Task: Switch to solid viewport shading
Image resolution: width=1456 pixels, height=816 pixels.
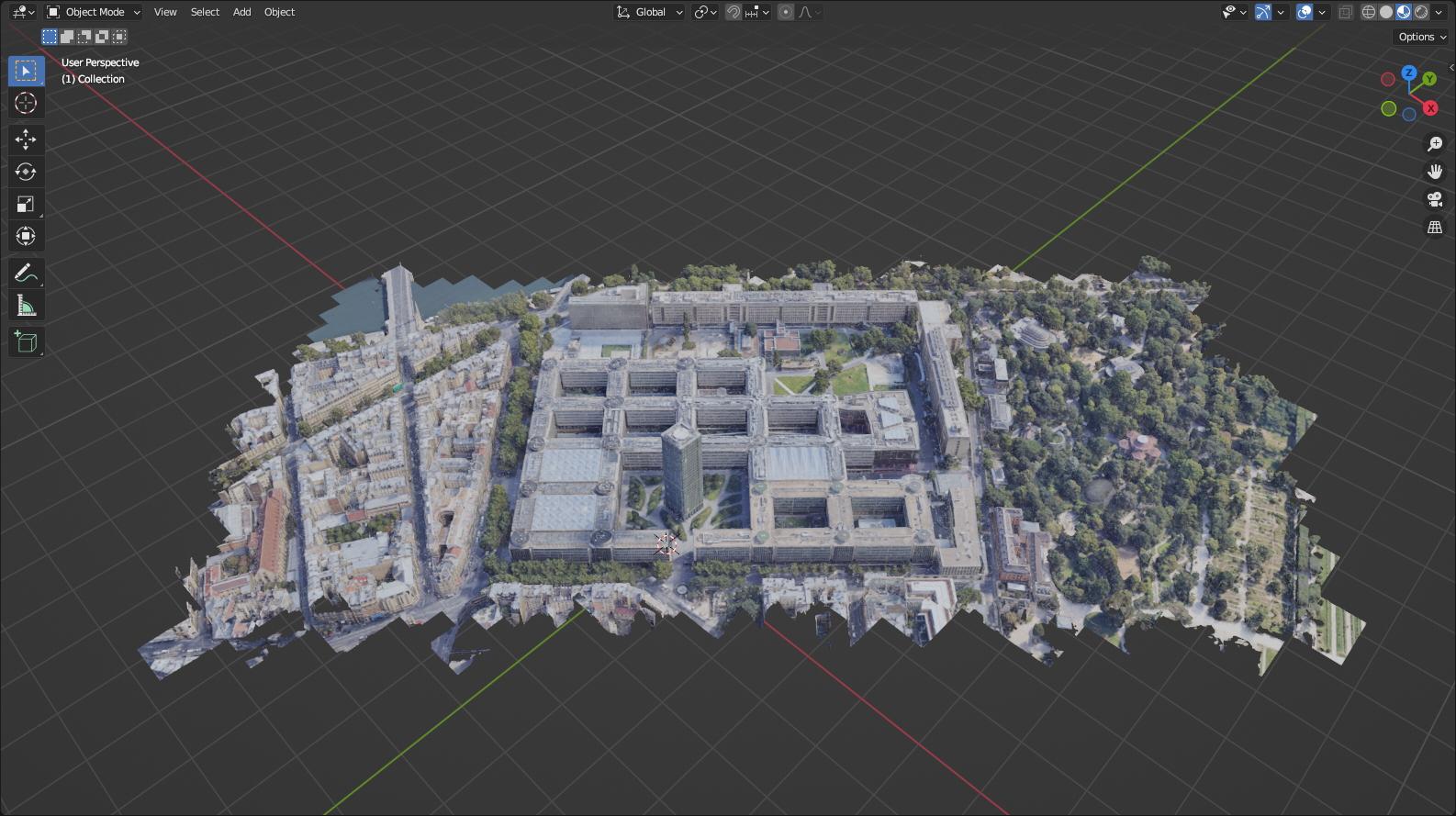Action: coord(1386,12)
